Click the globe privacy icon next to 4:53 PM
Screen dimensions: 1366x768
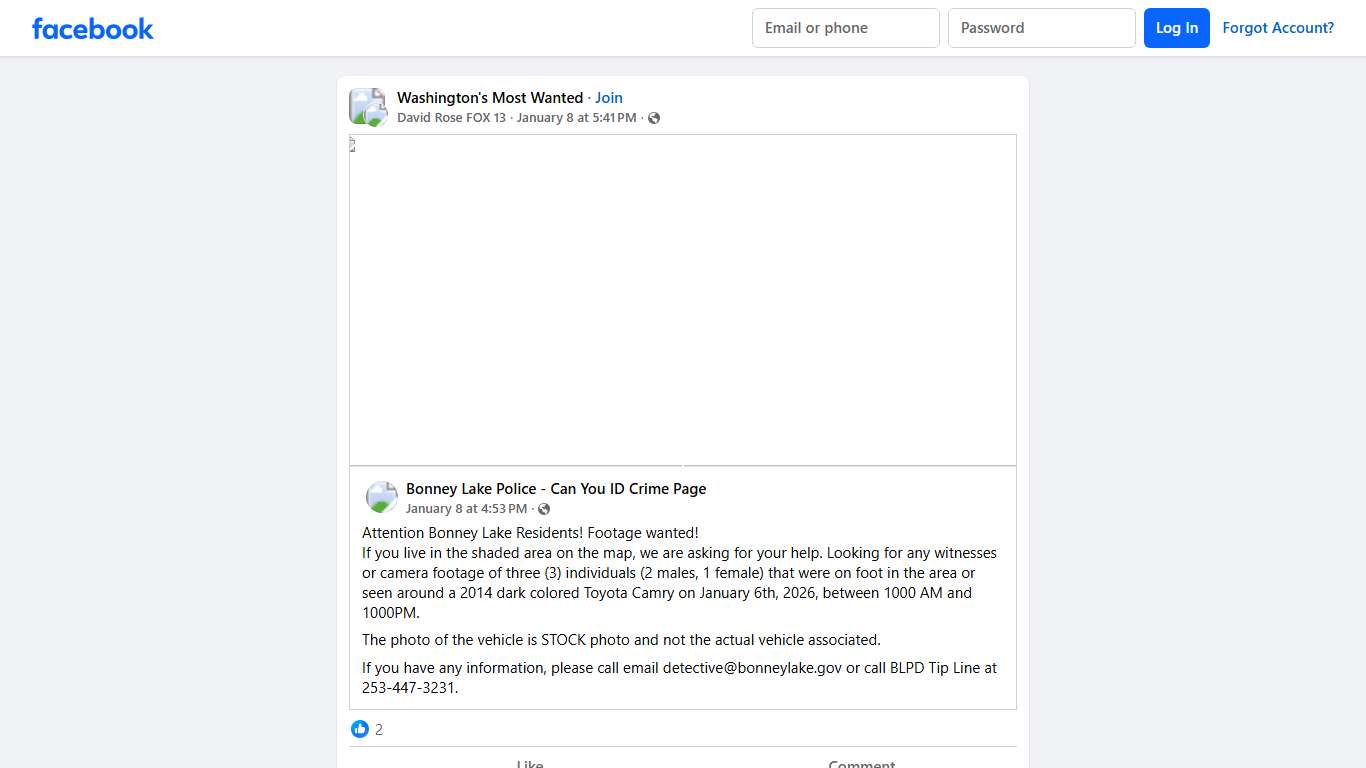tap(544, 508)
